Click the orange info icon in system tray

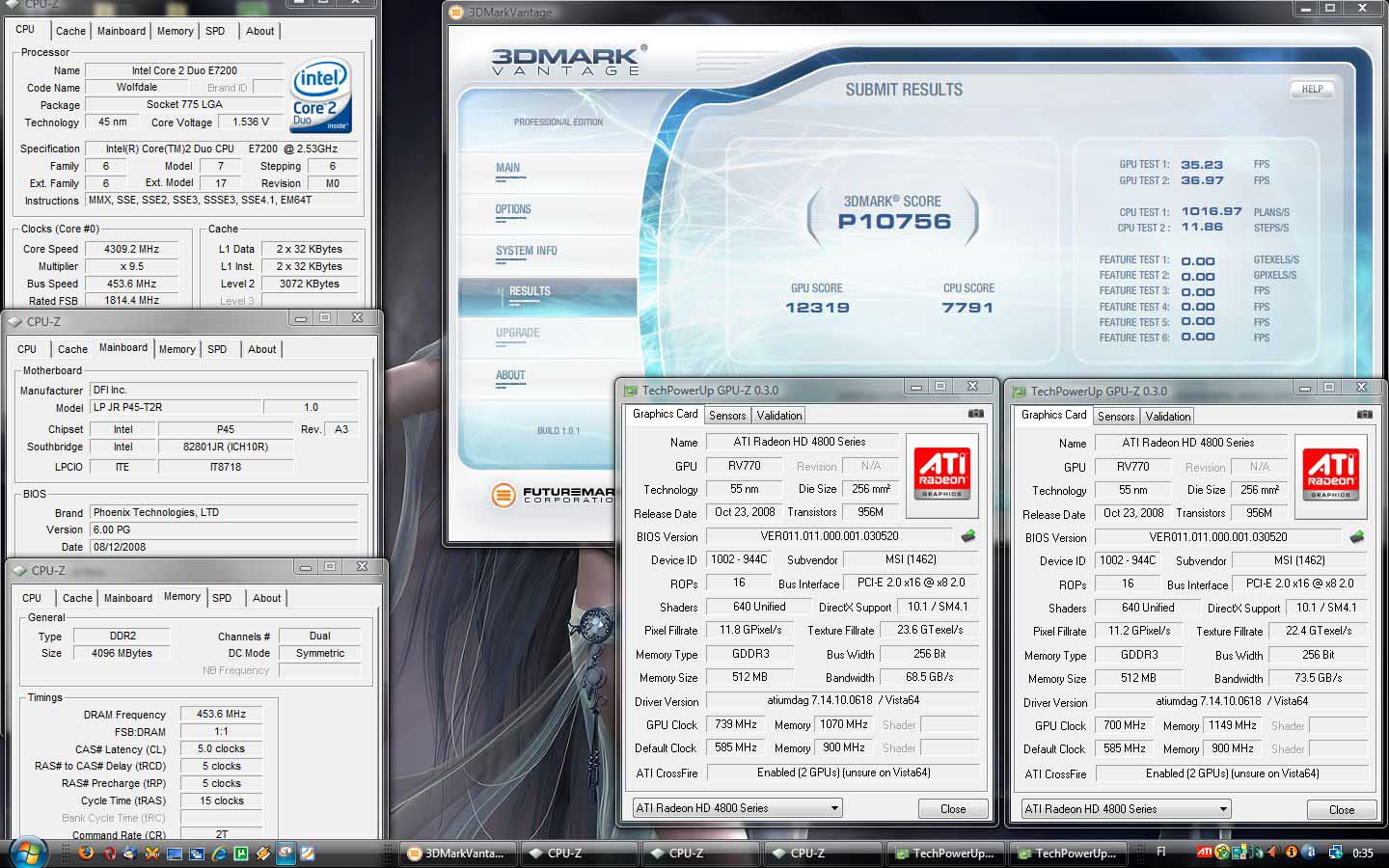click(x=1292, y=852)
